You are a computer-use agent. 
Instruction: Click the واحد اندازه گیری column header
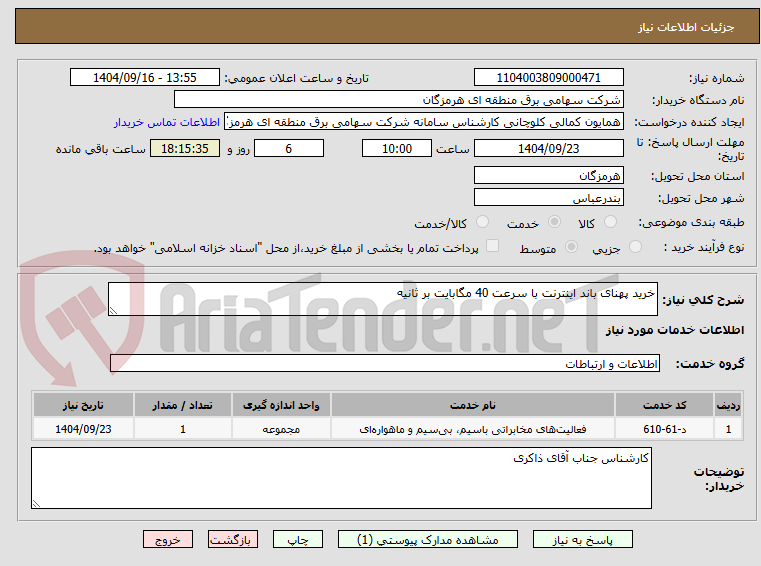tap(281, 405)
